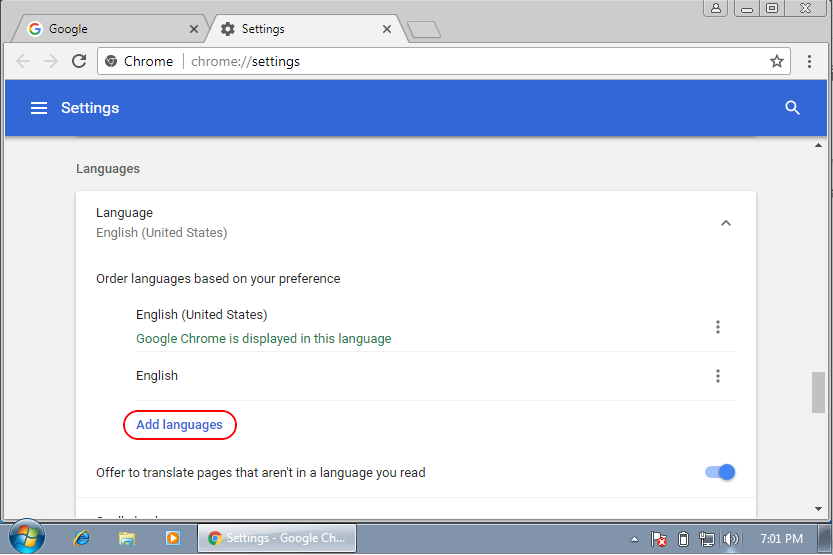833x555 pixels.
Task: Close the Settings tab
Action: tap(387, 29)
